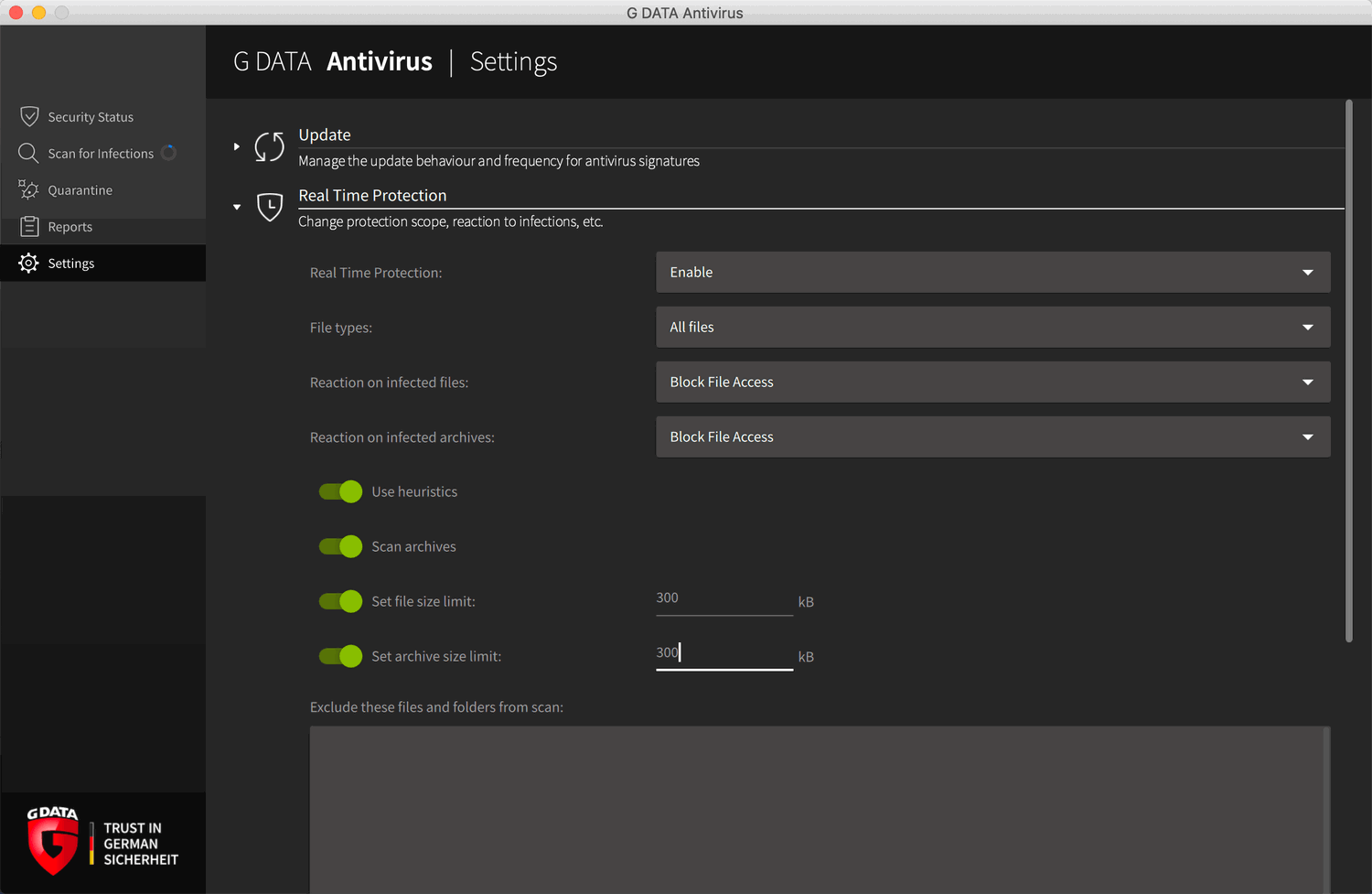
Task: Open the Real Time Protection Enable dropdown
Action: coord(993,273)
